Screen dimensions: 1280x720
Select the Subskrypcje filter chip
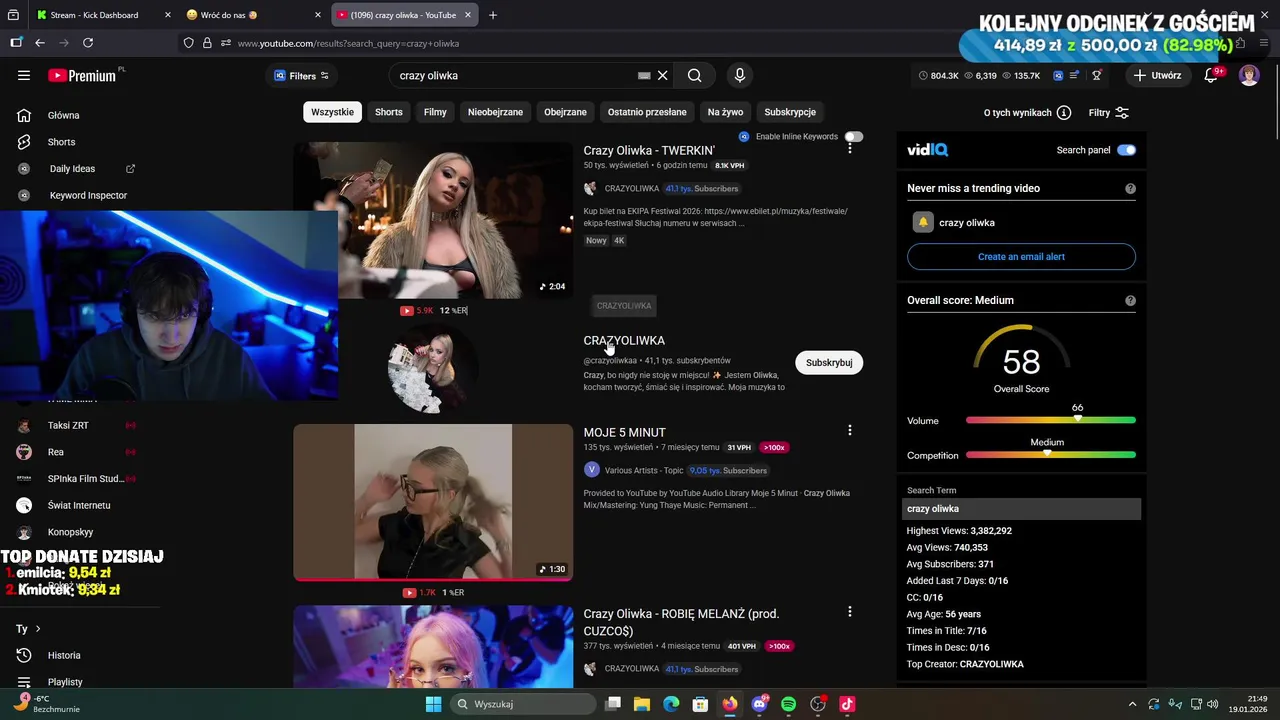click(x=790, y=112)
